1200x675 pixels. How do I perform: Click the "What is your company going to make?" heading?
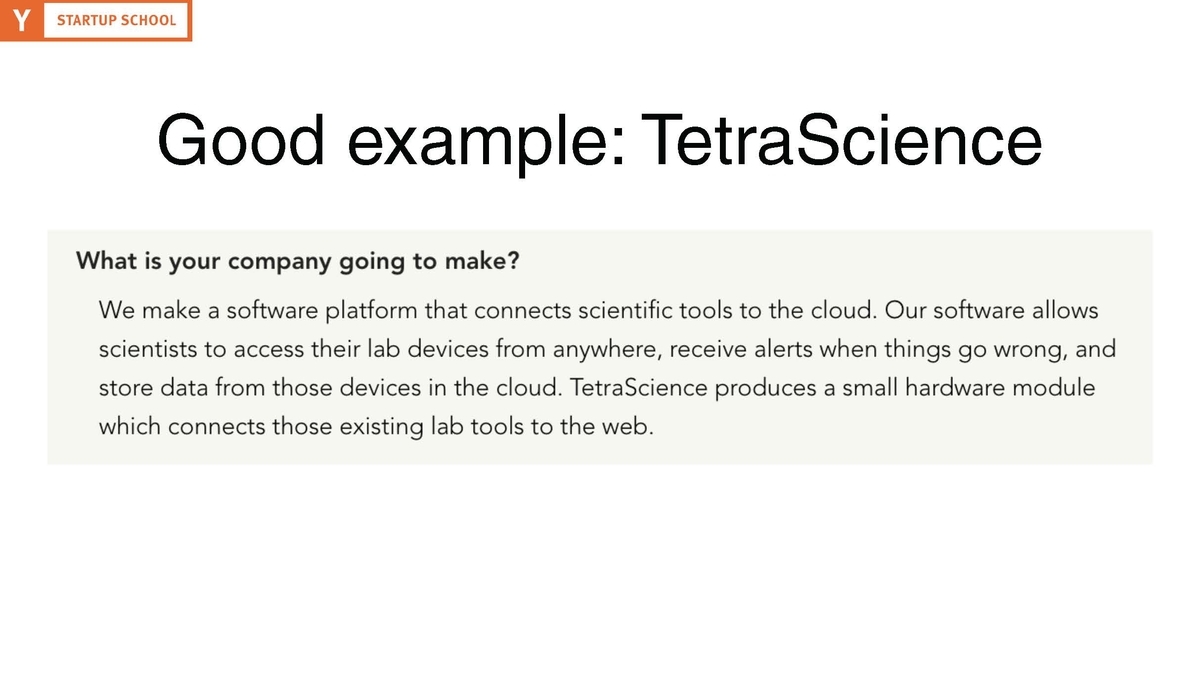[298, 263]
